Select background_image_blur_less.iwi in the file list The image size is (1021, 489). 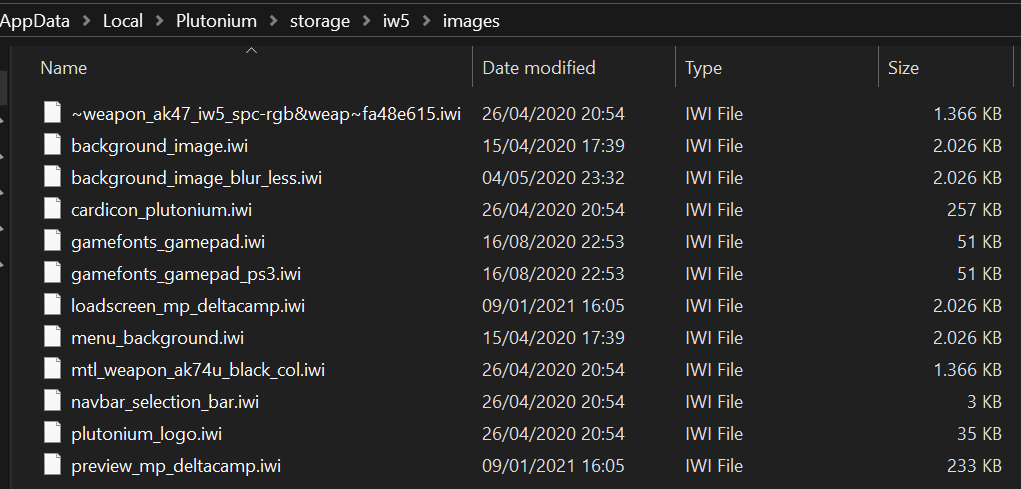point(196,178)
